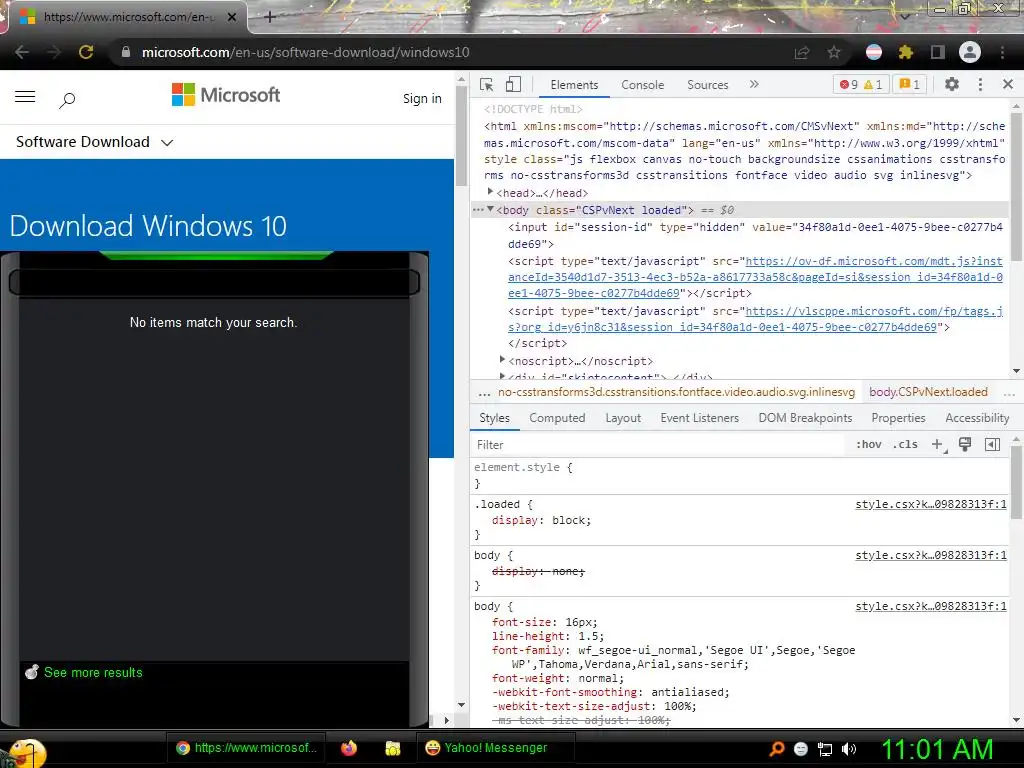The image size is (1024, 768).
Task: Open the Accessibility pane tab
Action: (977, 418)
